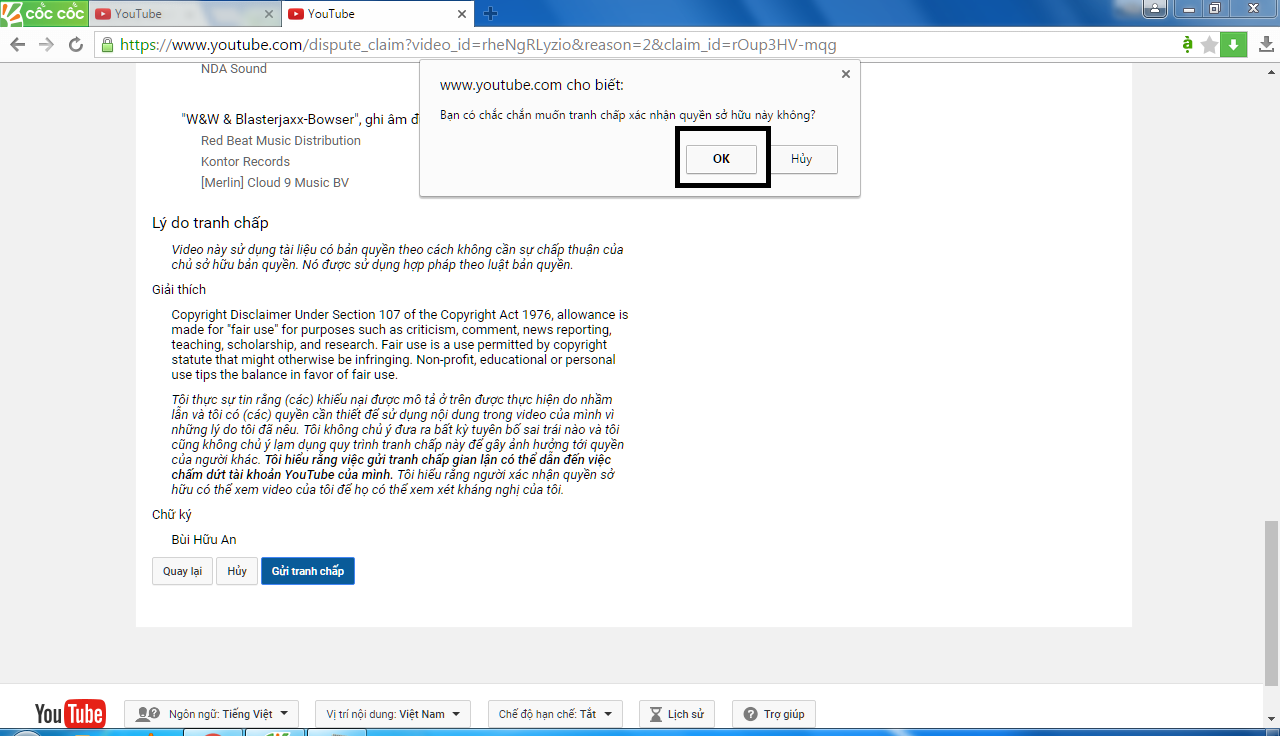The image size is (1280, 736).
Task: Click the green download-media arrow icon
Action: [1234, 44]
